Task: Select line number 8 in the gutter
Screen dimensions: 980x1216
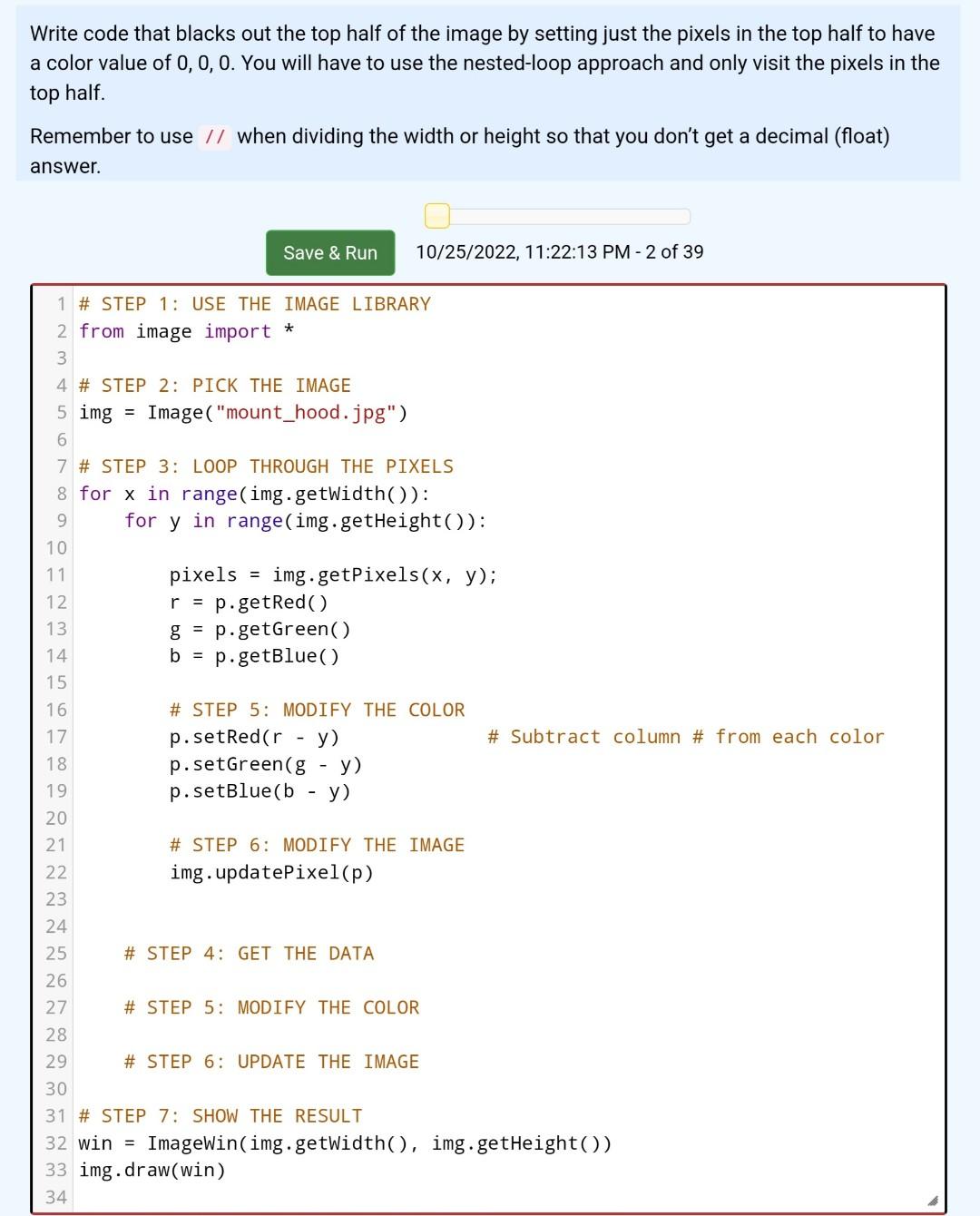Action: (60, 494)
